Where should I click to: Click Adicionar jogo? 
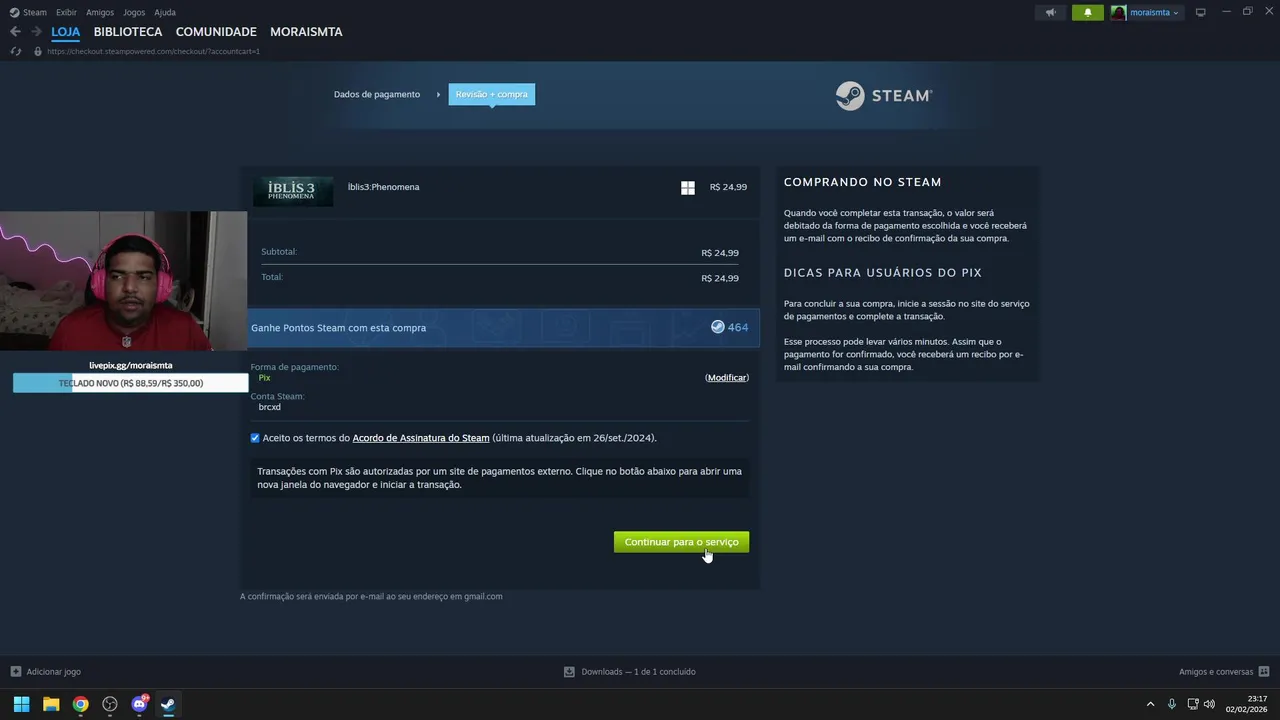click(54, 672)
